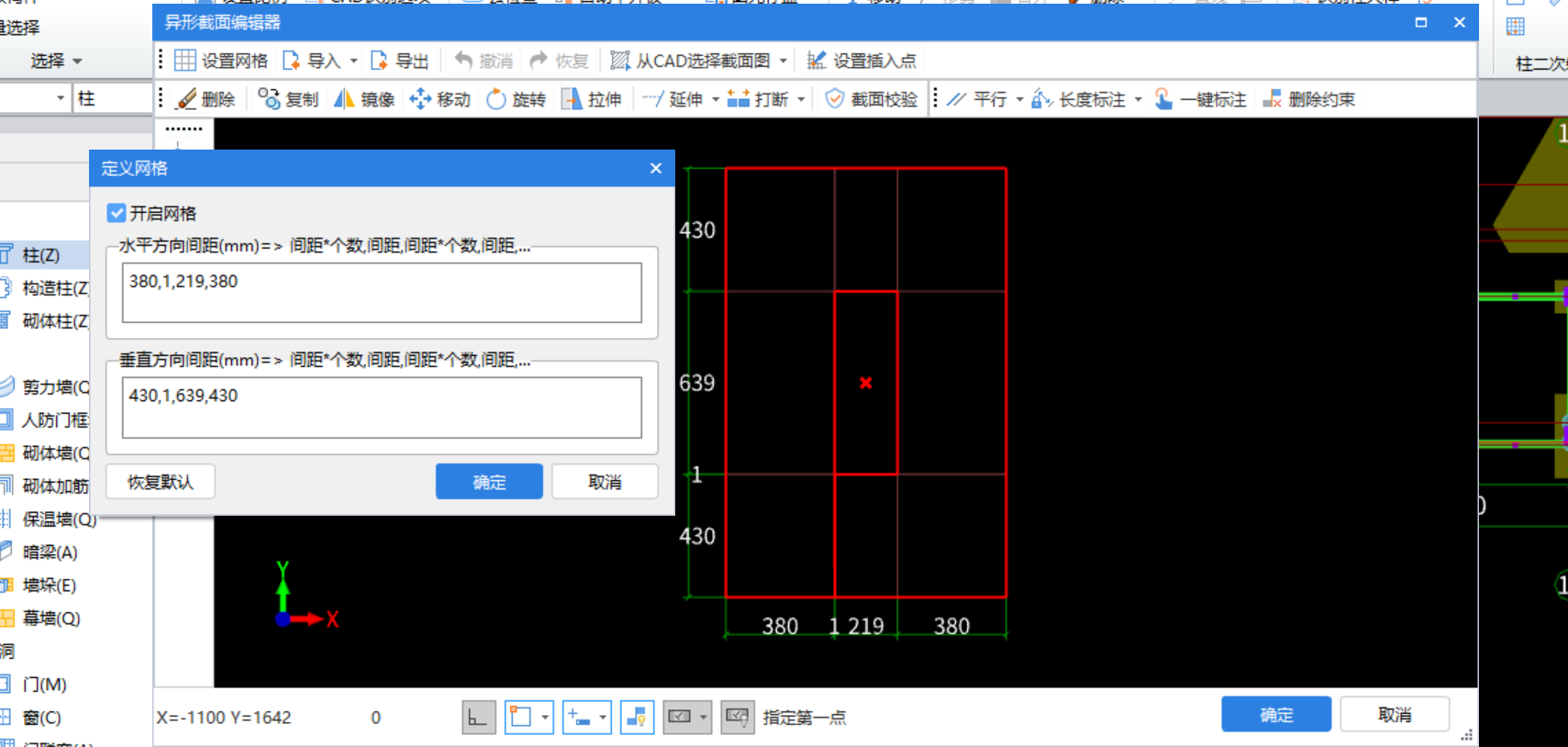This screenshot has width=1568, height=747.
Task: Expand dropdown arrow next to 打断
Action: coord(801,99)
